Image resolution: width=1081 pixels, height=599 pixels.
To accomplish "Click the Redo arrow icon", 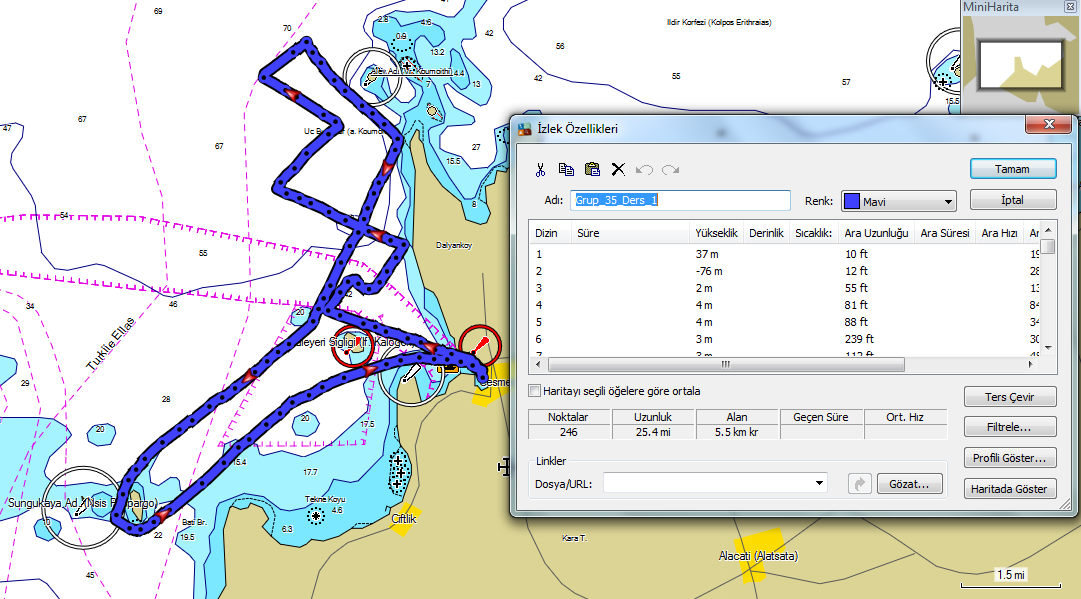I will 670,170.
